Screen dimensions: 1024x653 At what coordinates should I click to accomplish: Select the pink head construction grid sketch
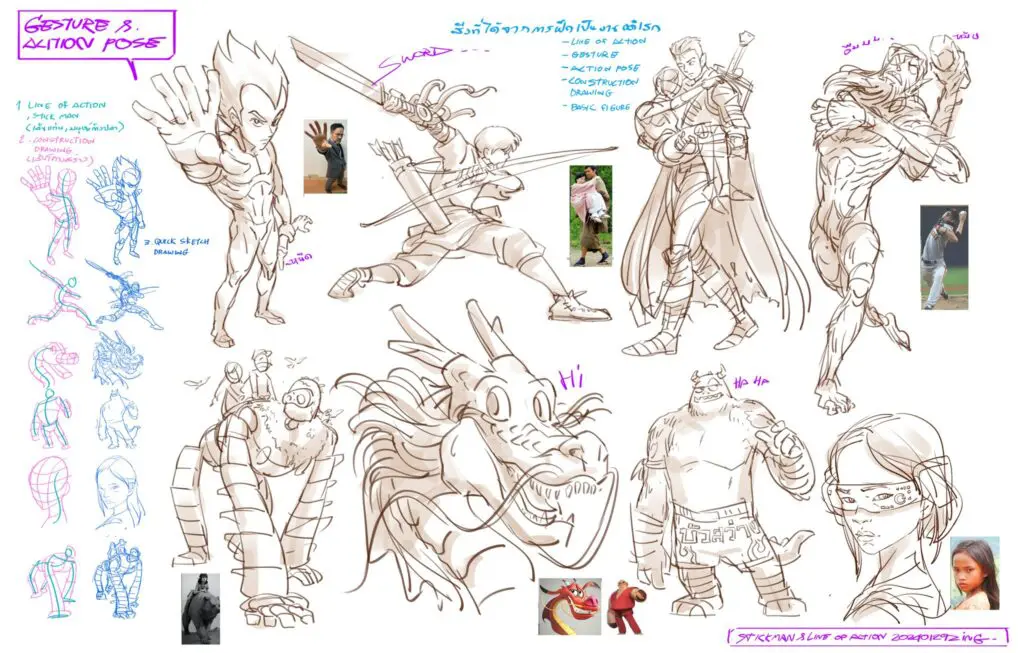[52, 488]
